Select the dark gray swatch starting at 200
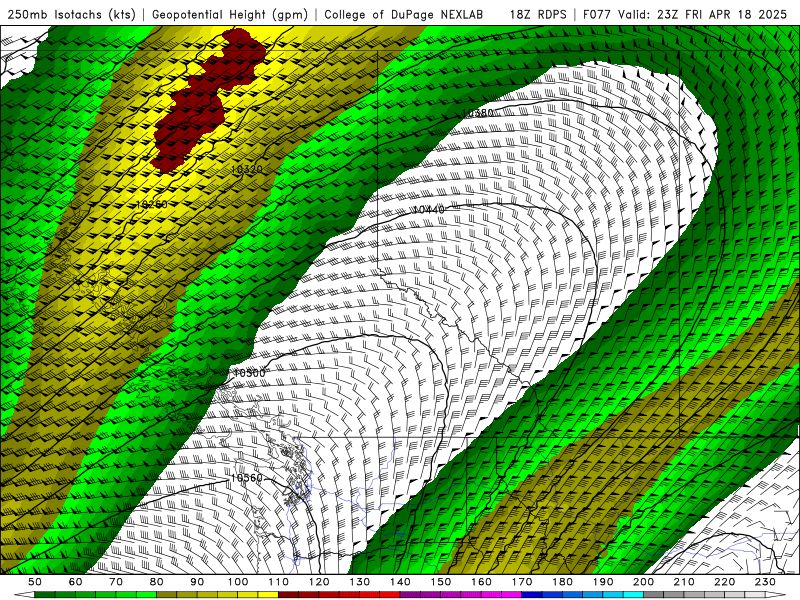 coord(654,595)
